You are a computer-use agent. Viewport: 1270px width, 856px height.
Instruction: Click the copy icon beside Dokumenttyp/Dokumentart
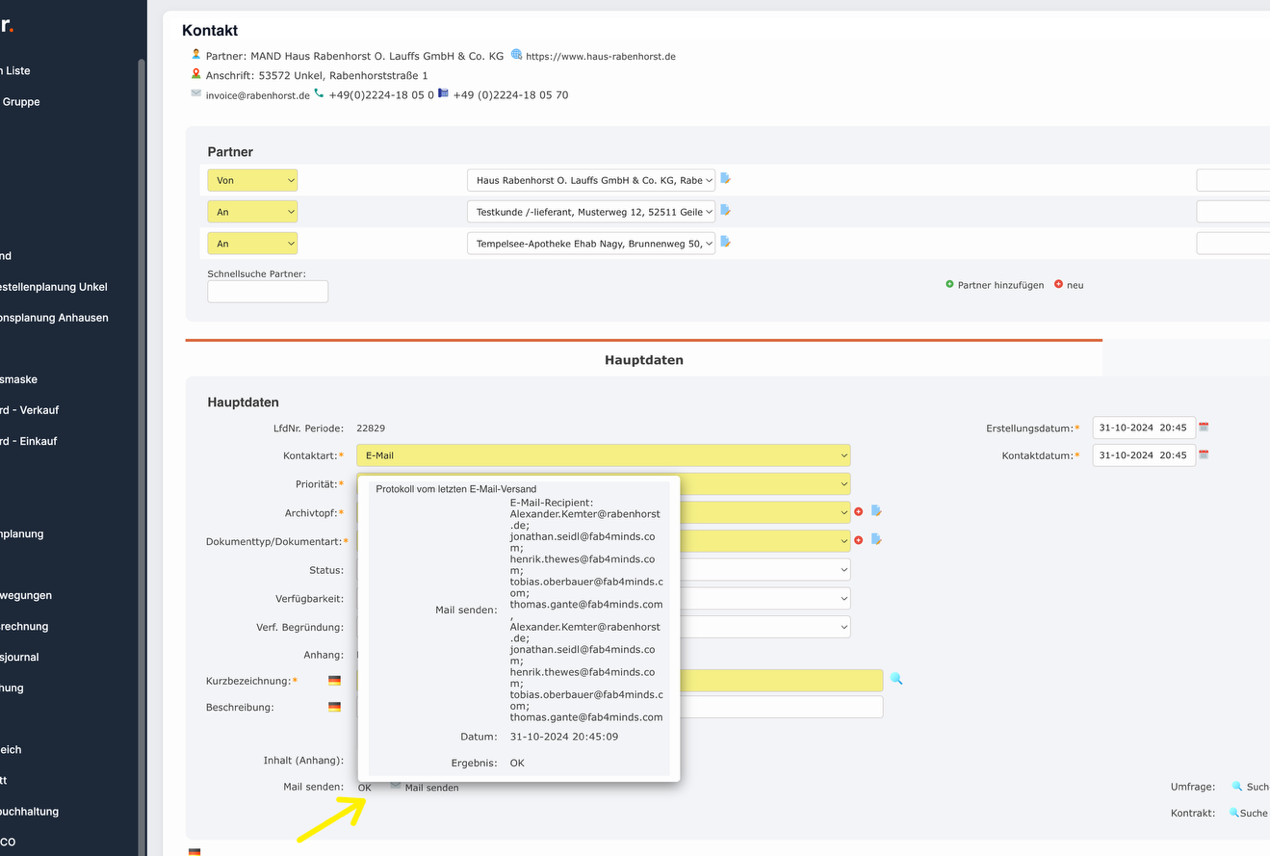click(x=876, y=539)
